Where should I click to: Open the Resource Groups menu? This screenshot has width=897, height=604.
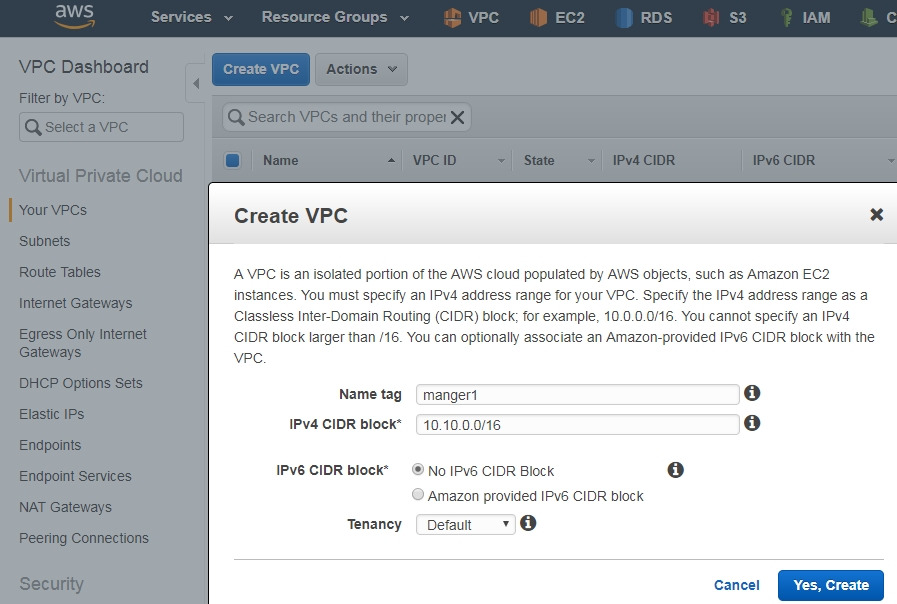coord(335,17)
